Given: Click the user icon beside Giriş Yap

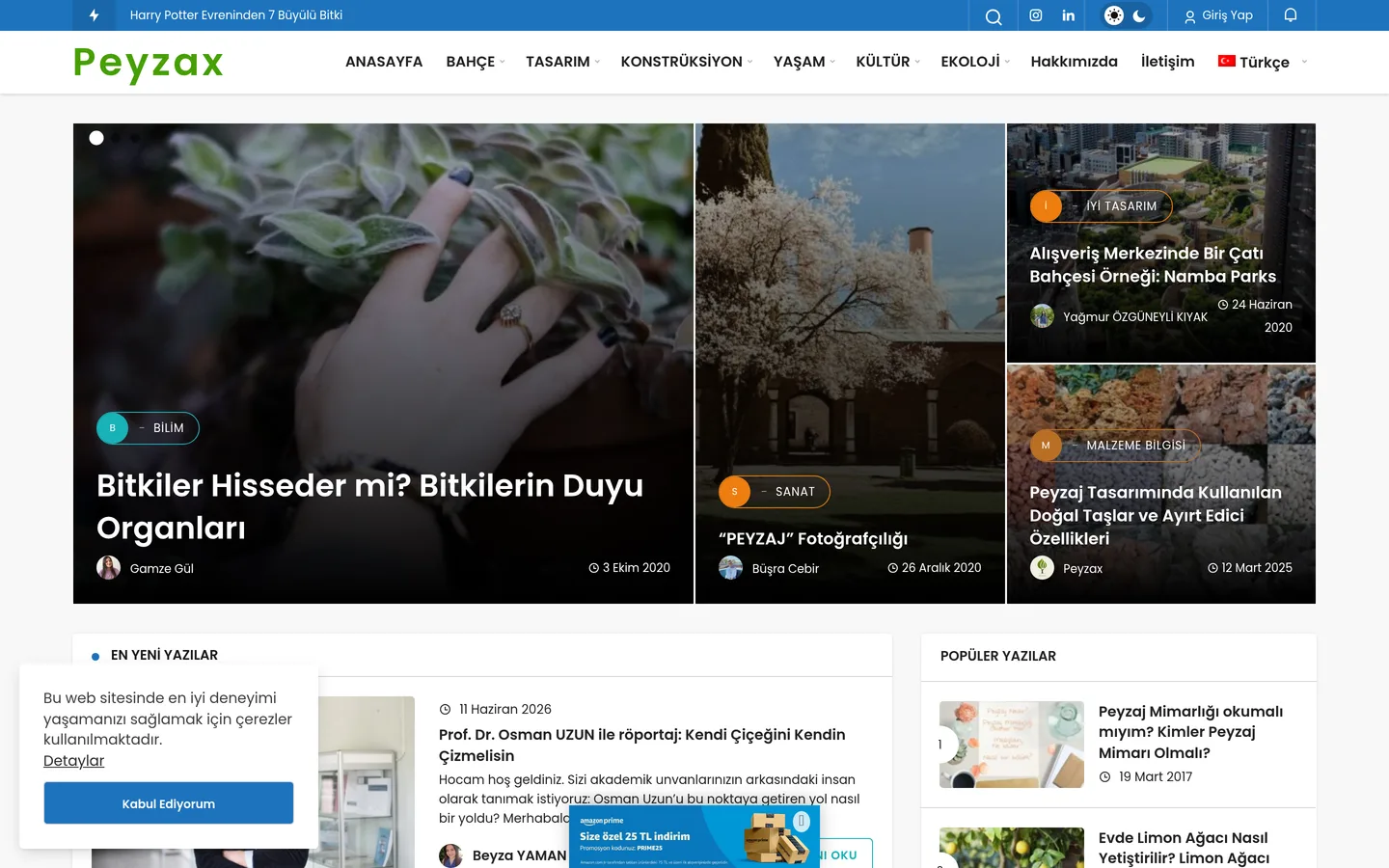Looking at the screenshot, I should pos(1190,16).
